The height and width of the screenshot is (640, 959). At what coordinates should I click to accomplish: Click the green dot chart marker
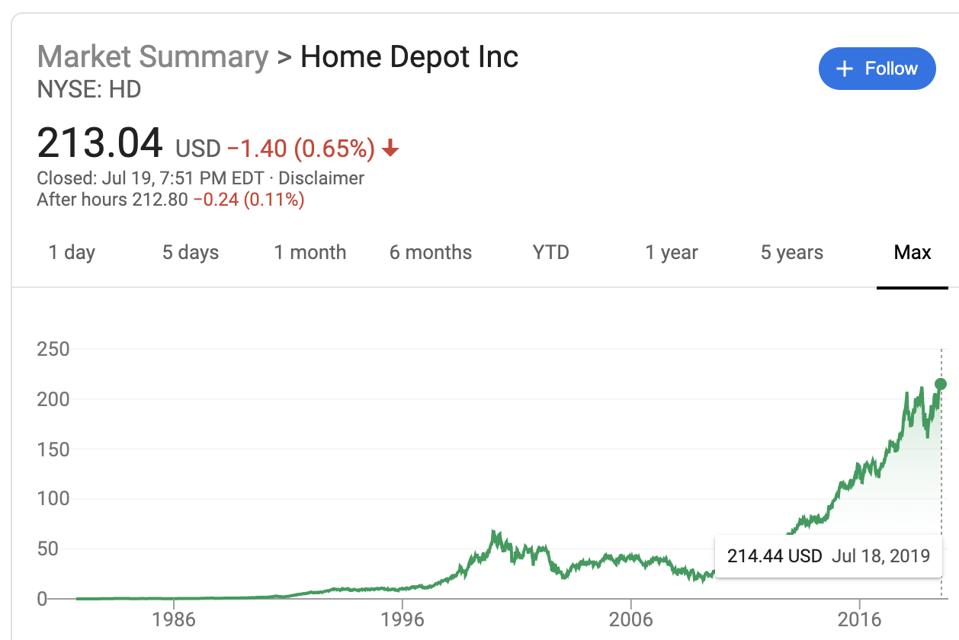point(940,384)
